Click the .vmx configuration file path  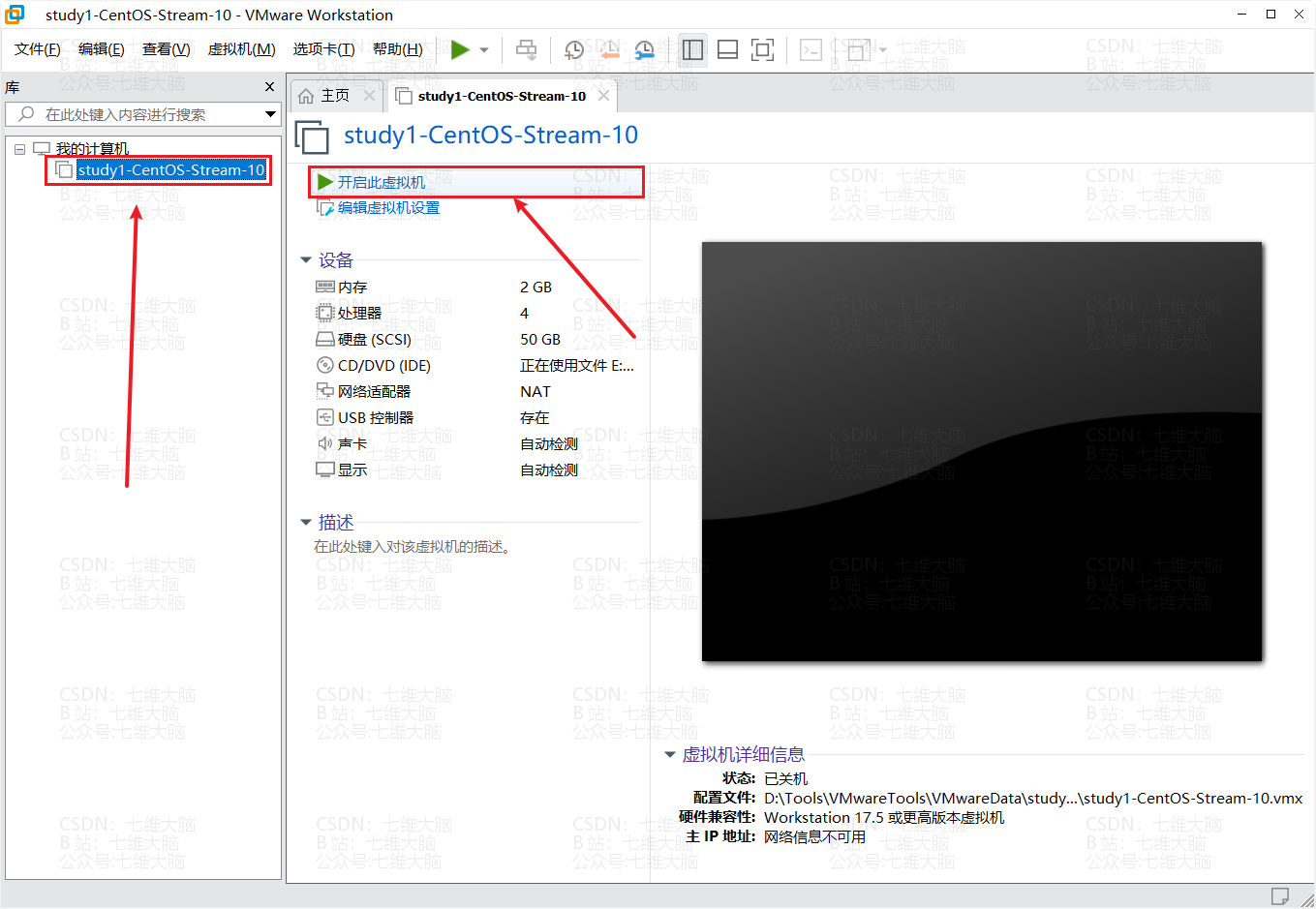[x=1033, y=799]
